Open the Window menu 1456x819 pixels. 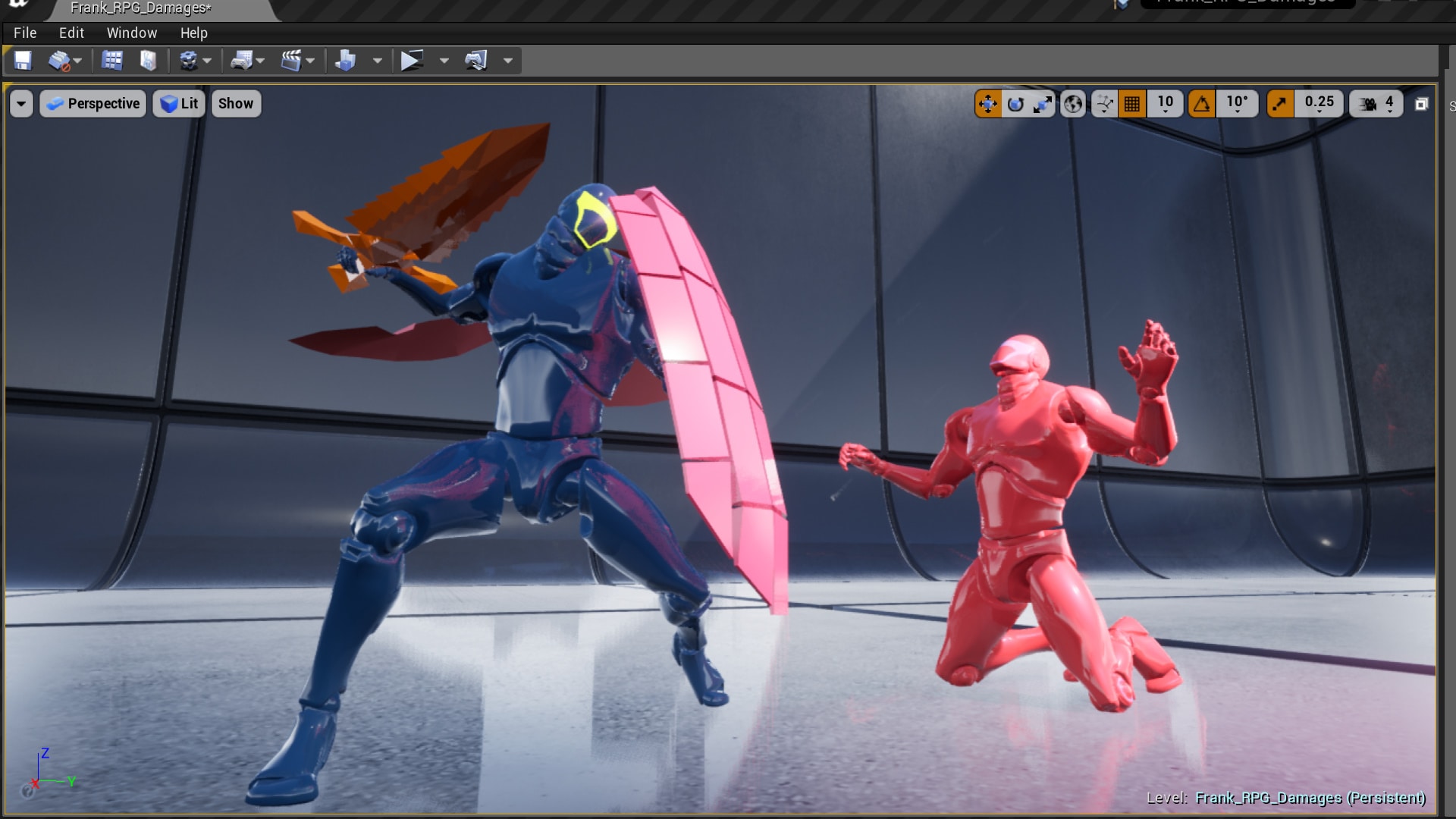[x=131, y=33]
